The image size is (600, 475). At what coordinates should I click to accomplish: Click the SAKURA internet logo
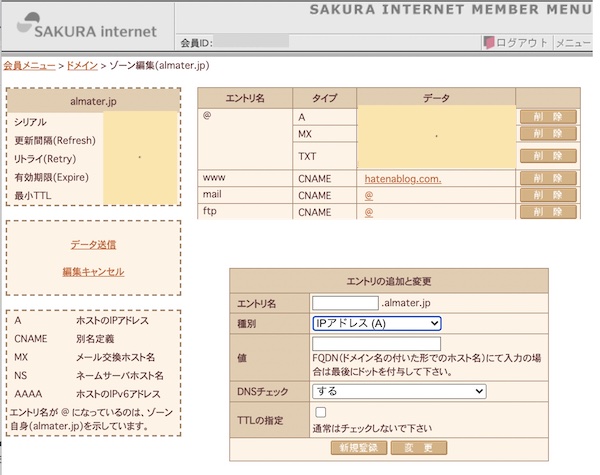pos(87,26)
